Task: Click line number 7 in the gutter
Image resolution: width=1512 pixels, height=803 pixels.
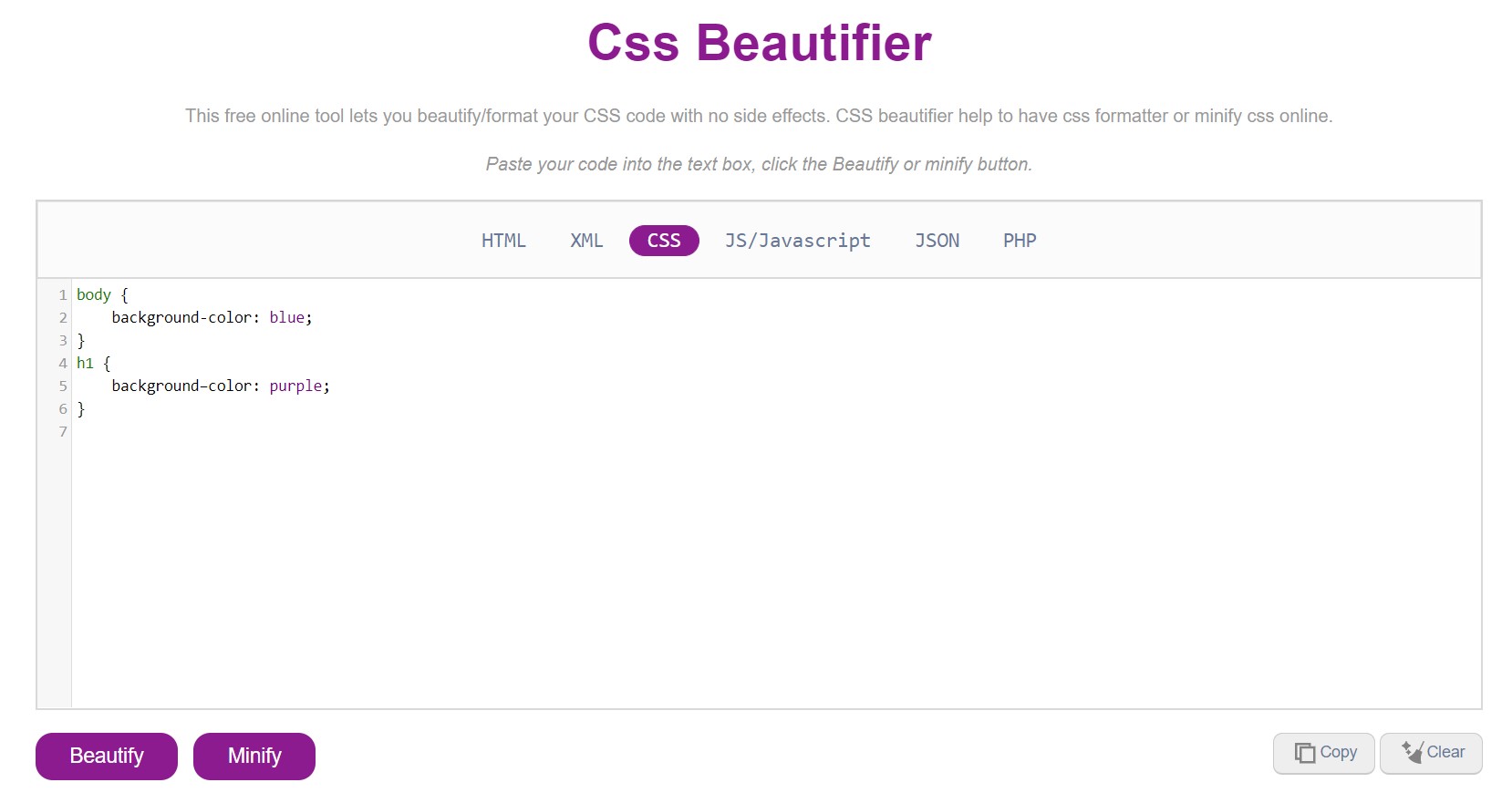Action: tap(63, 432)
